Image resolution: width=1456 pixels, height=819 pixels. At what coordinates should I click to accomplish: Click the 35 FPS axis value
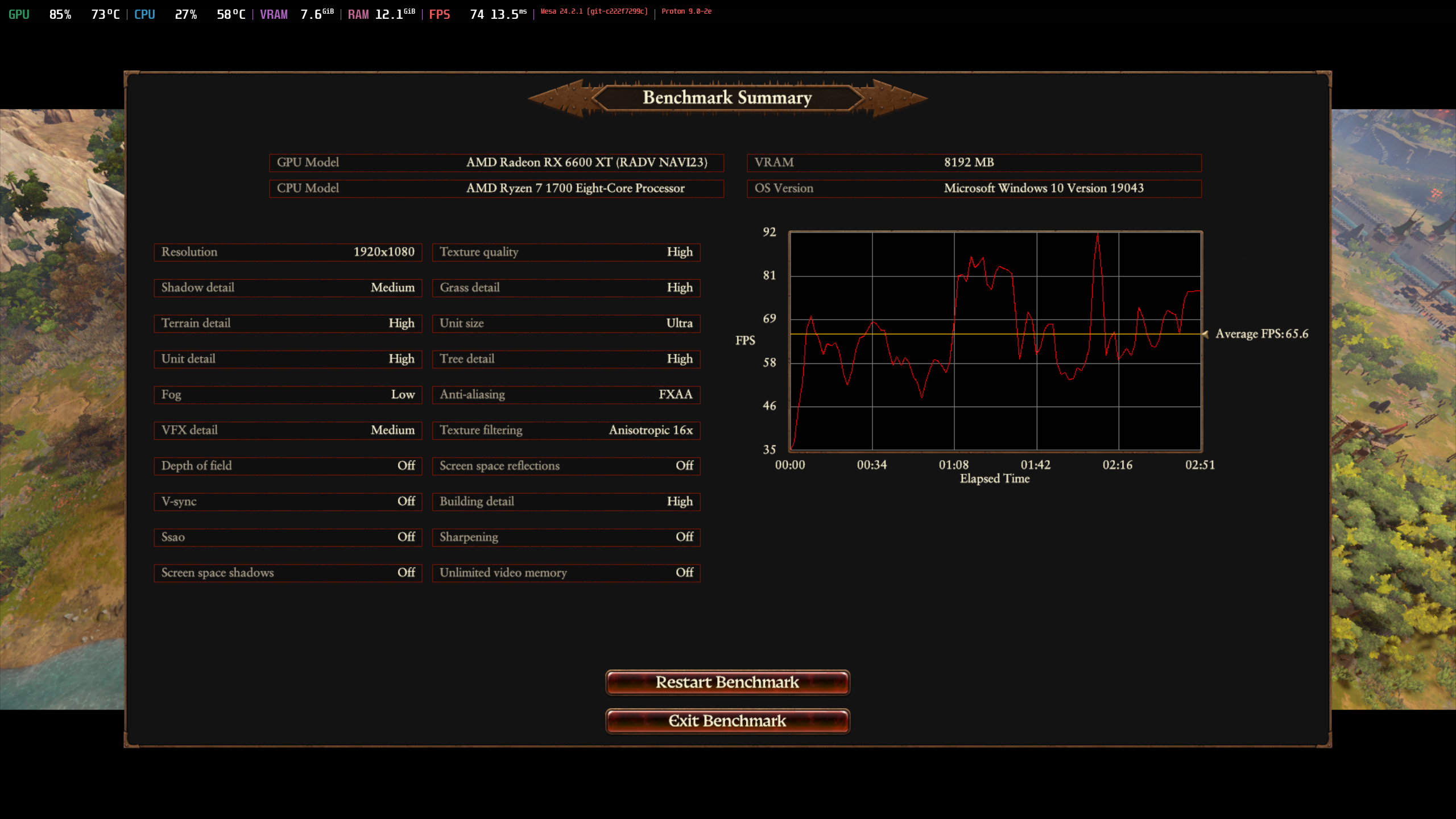coord(769,450)
